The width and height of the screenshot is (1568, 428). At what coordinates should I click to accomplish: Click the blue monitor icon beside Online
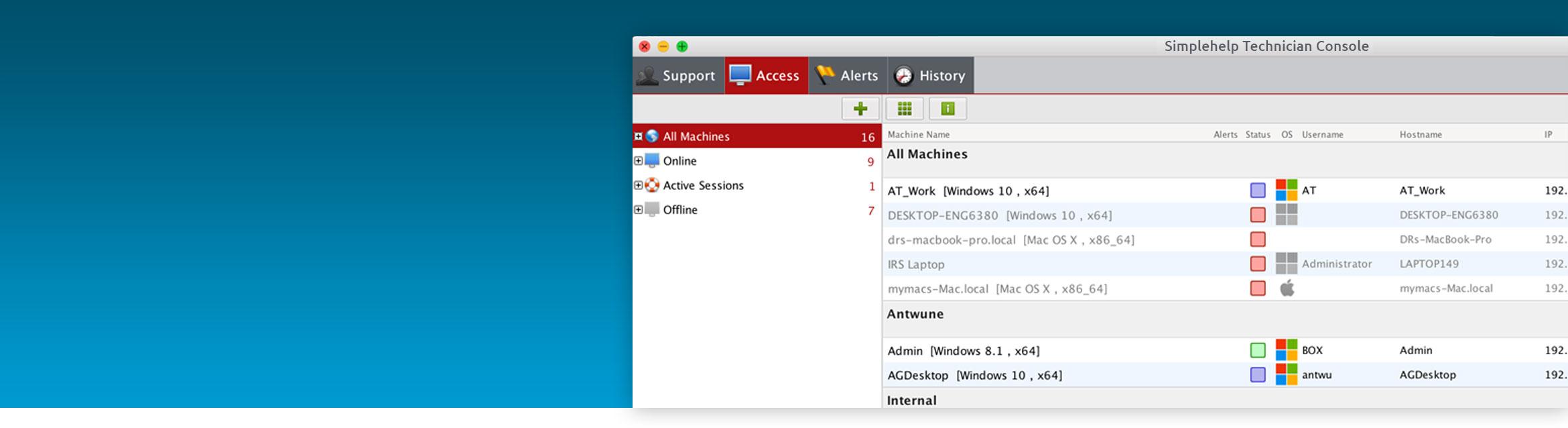click(x=652, y=161)
